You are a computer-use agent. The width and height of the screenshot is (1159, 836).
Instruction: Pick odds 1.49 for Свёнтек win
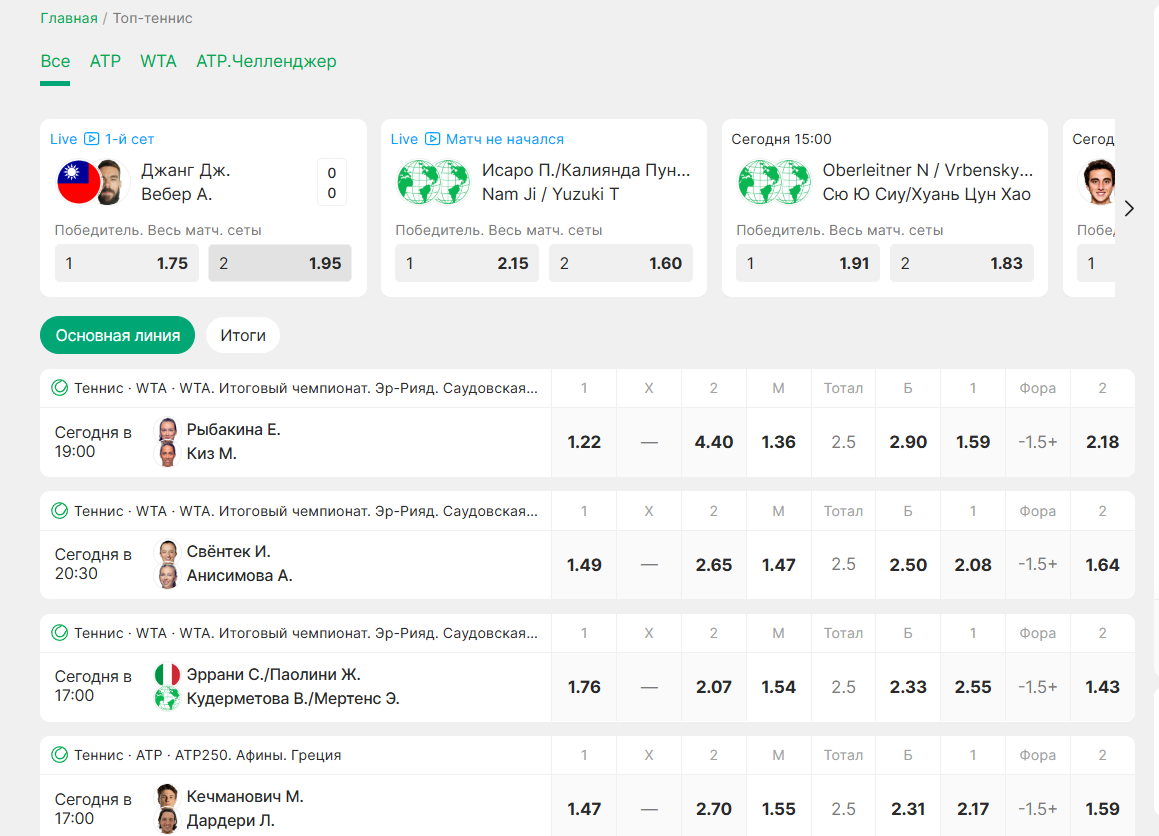[584, 565]
